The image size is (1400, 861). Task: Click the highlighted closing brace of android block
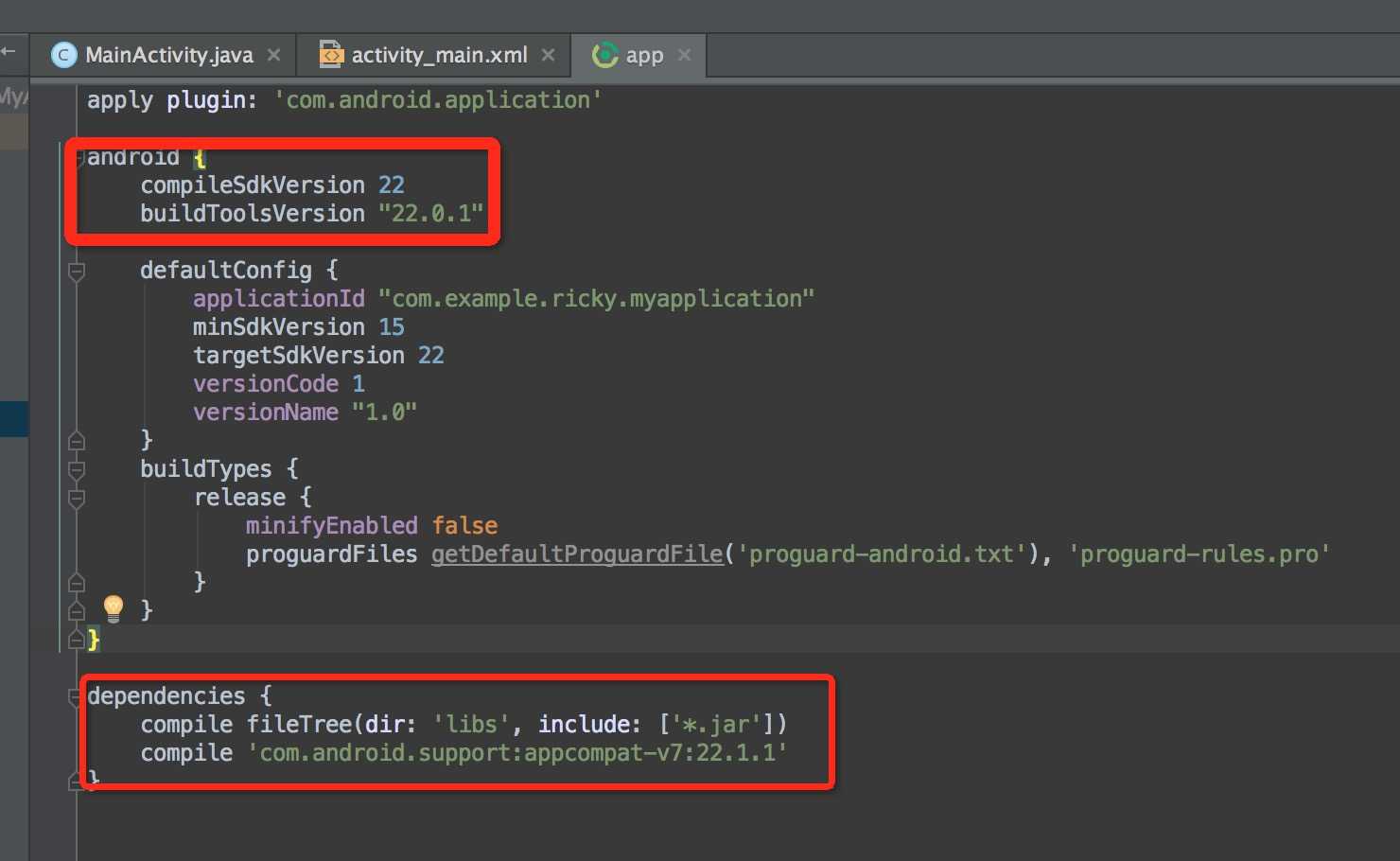(93, 640)
